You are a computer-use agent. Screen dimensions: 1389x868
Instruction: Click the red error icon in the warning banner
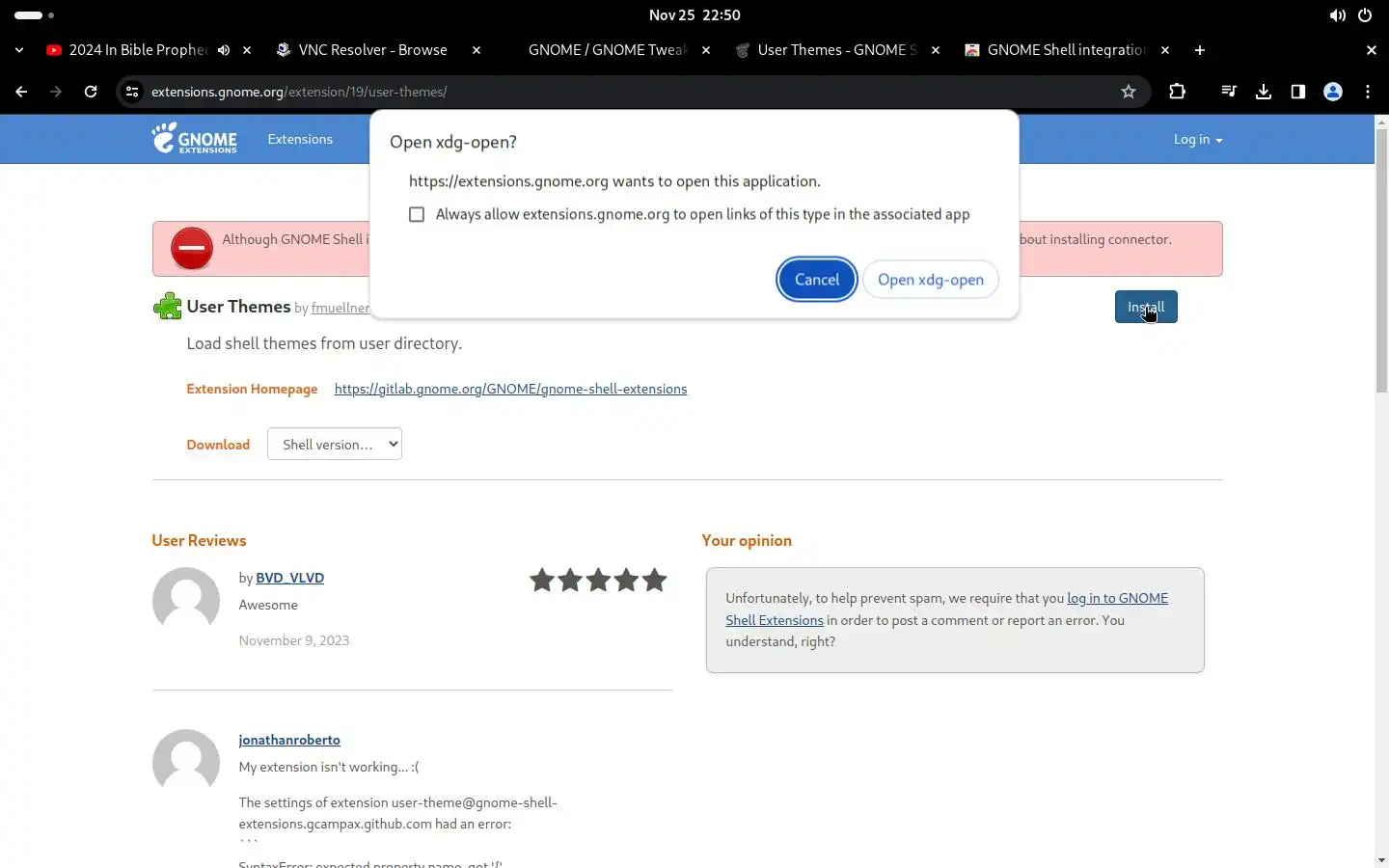click(x=192, y=249)
